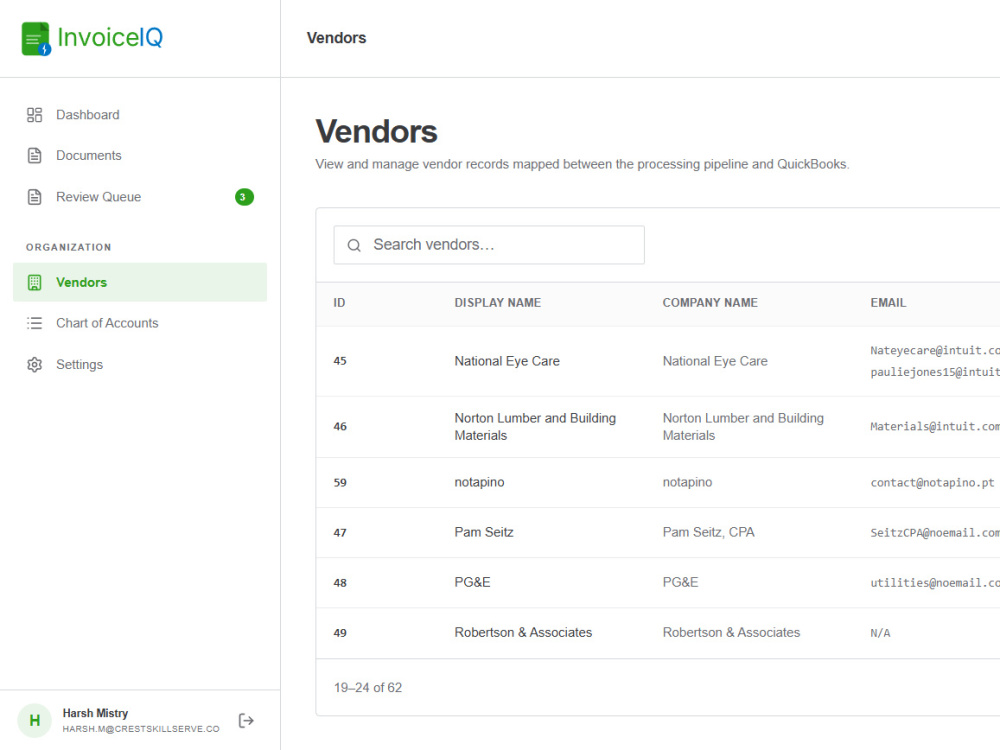The width and height of the screenshot is (1000, 750).
Task: Click the Vendors top bar title
Action: pos(336,38)
